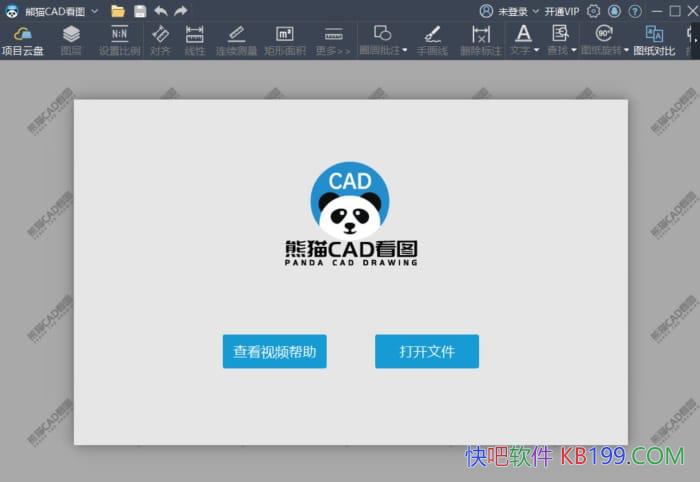Minimize the CAD viewer window
The image size is (700, 482).
[657, 11]
